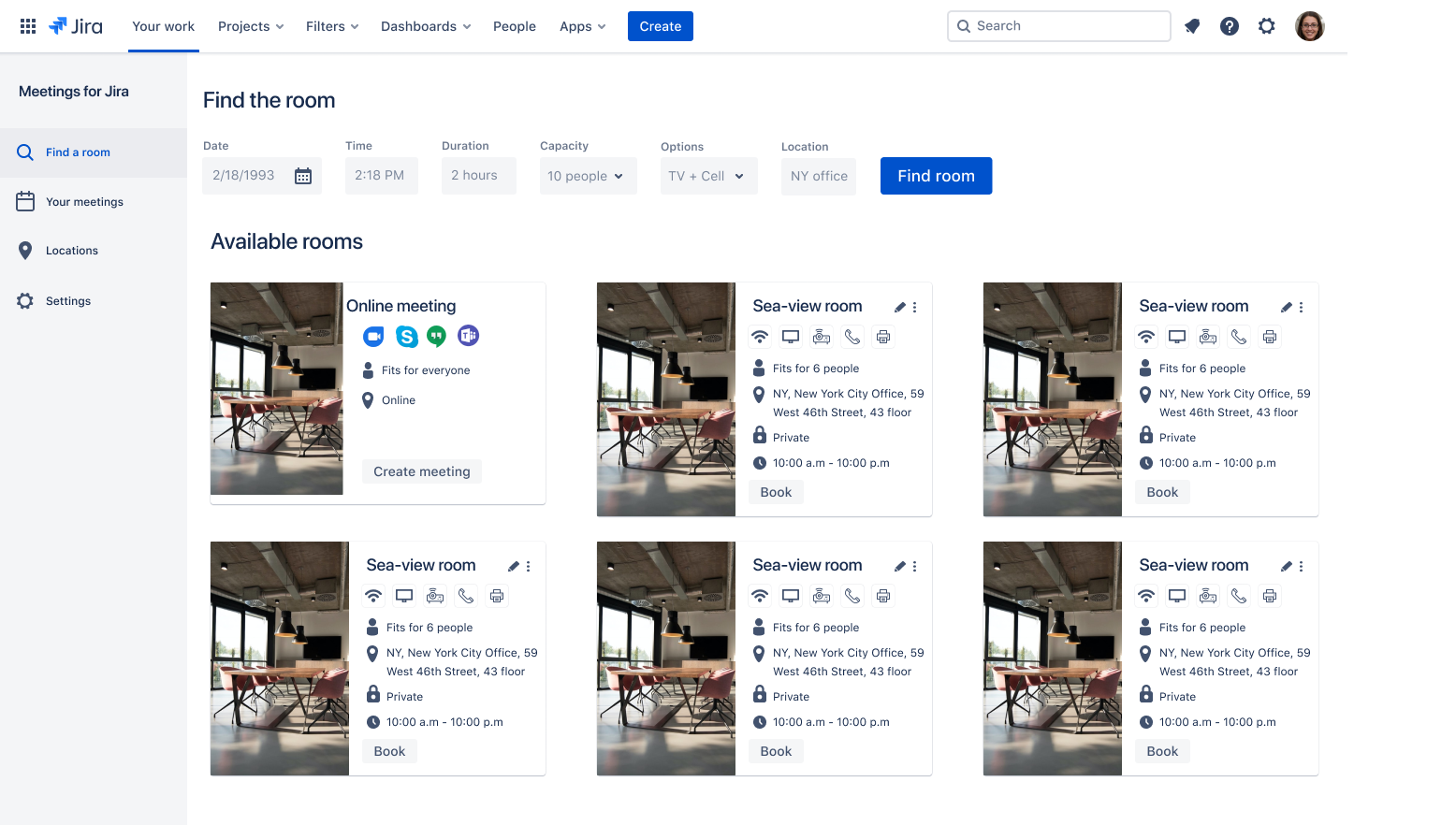
Task: Open the gear settings icon in top bar
Action: (x=1267, y=26)
